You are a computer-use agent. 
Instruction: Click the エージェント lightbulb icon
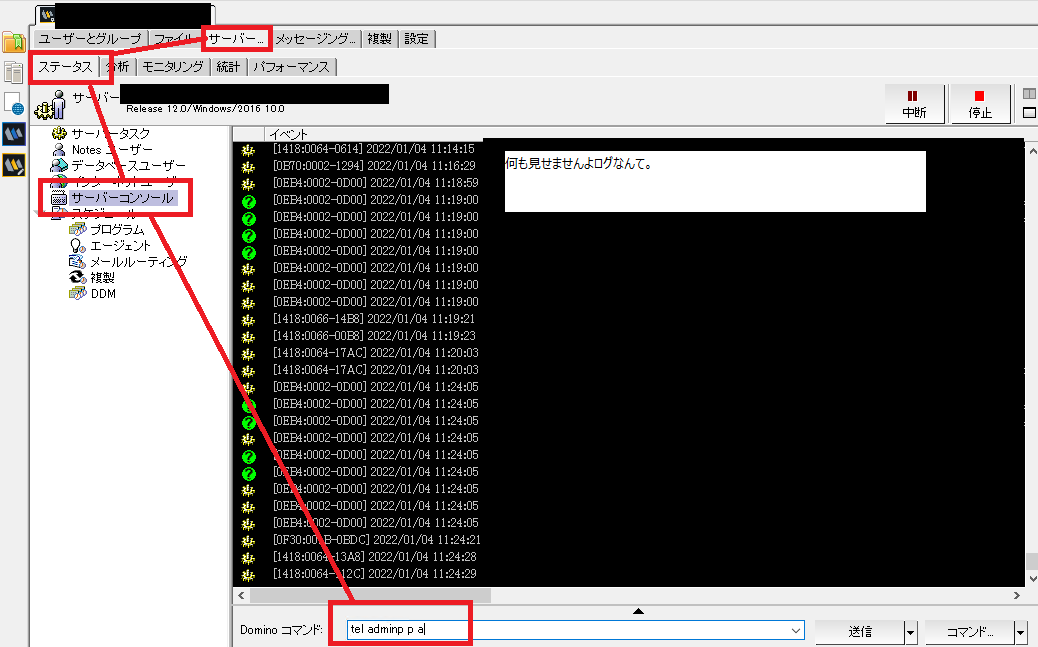[x=78, y=246]
